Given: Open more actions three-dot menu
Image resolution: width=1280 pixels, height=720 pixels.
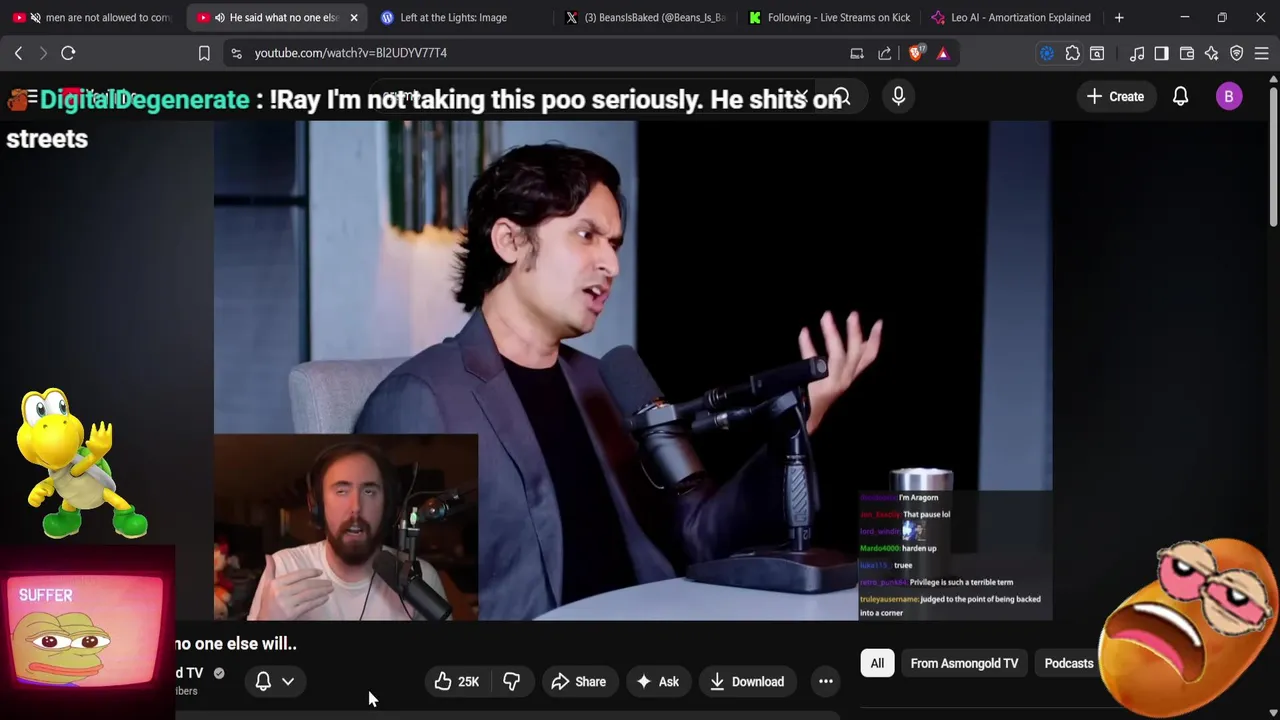Looking at the screenshot, I should tap(826, 682).
